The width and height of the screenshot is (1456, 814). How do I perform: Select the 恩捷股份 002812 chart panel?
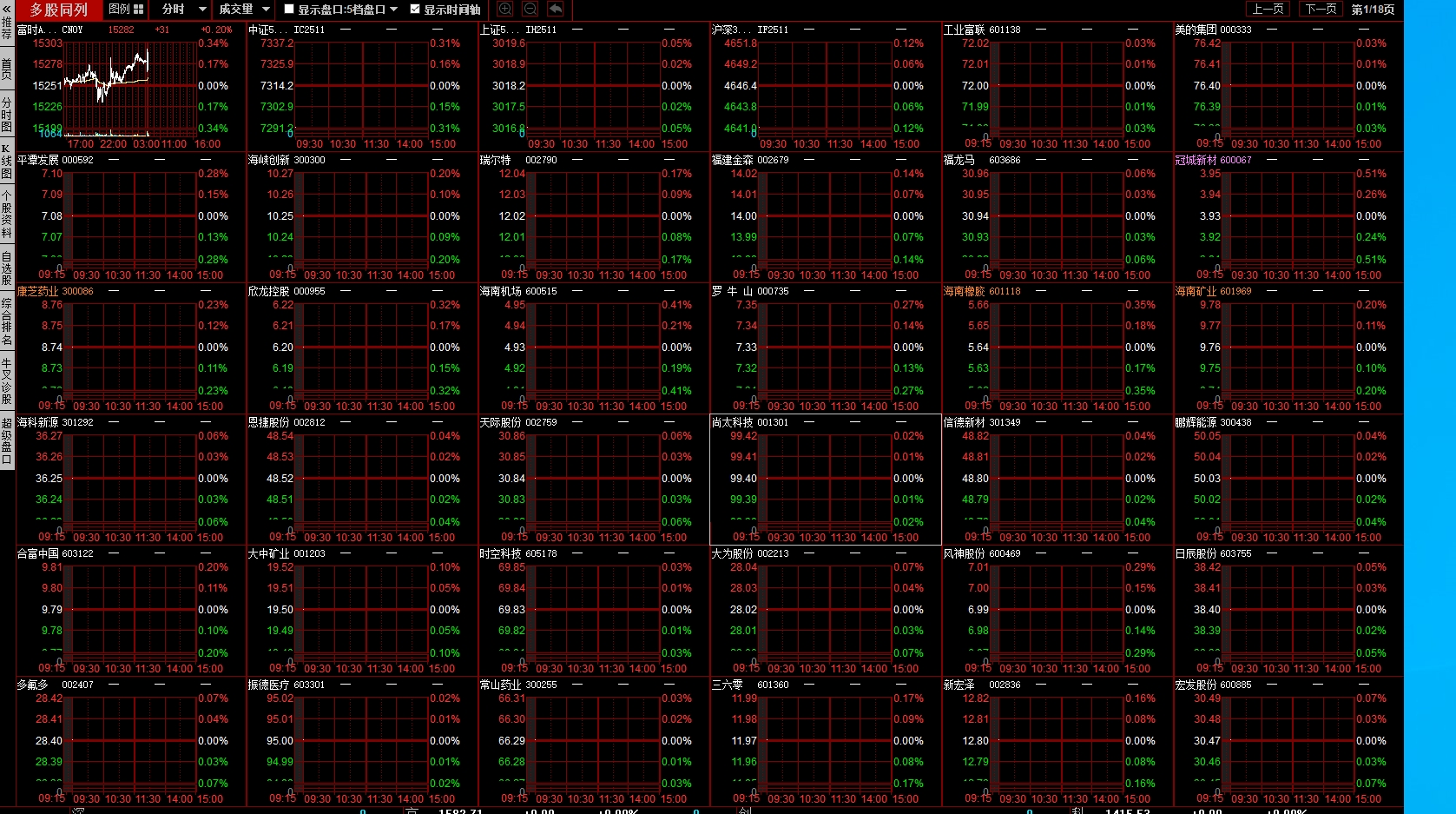point(362,480)
